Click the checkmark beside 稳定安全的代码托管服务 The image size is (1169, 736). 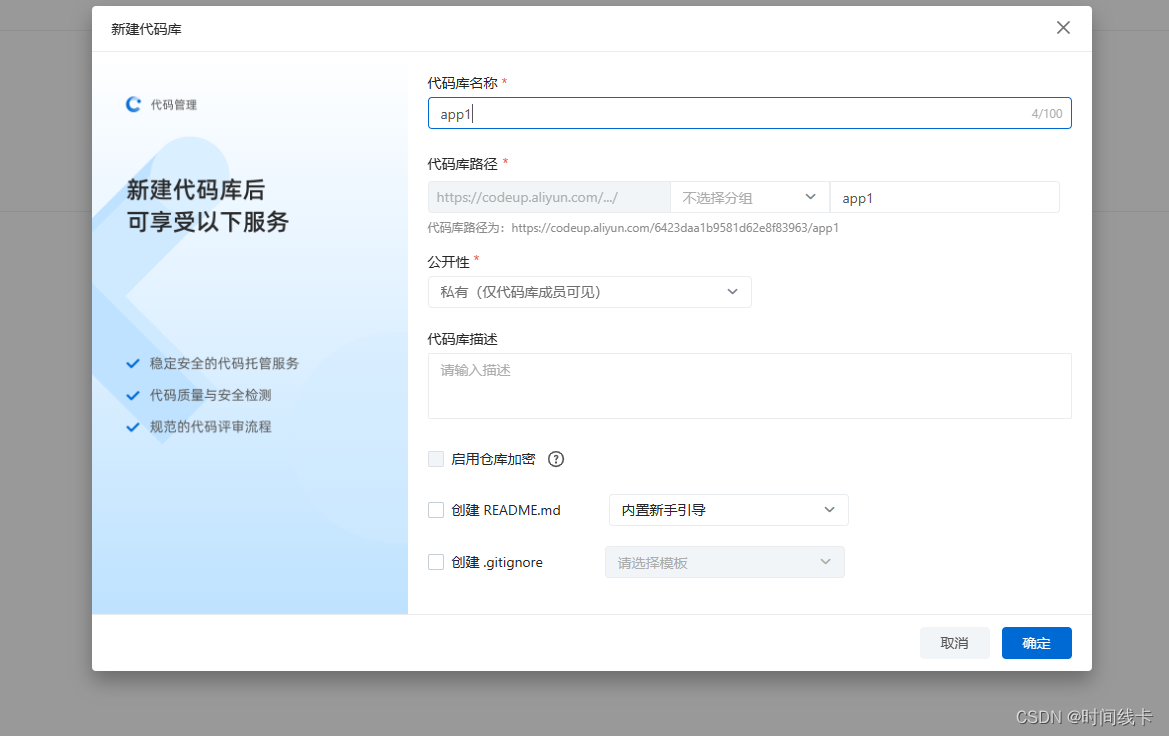133,363
